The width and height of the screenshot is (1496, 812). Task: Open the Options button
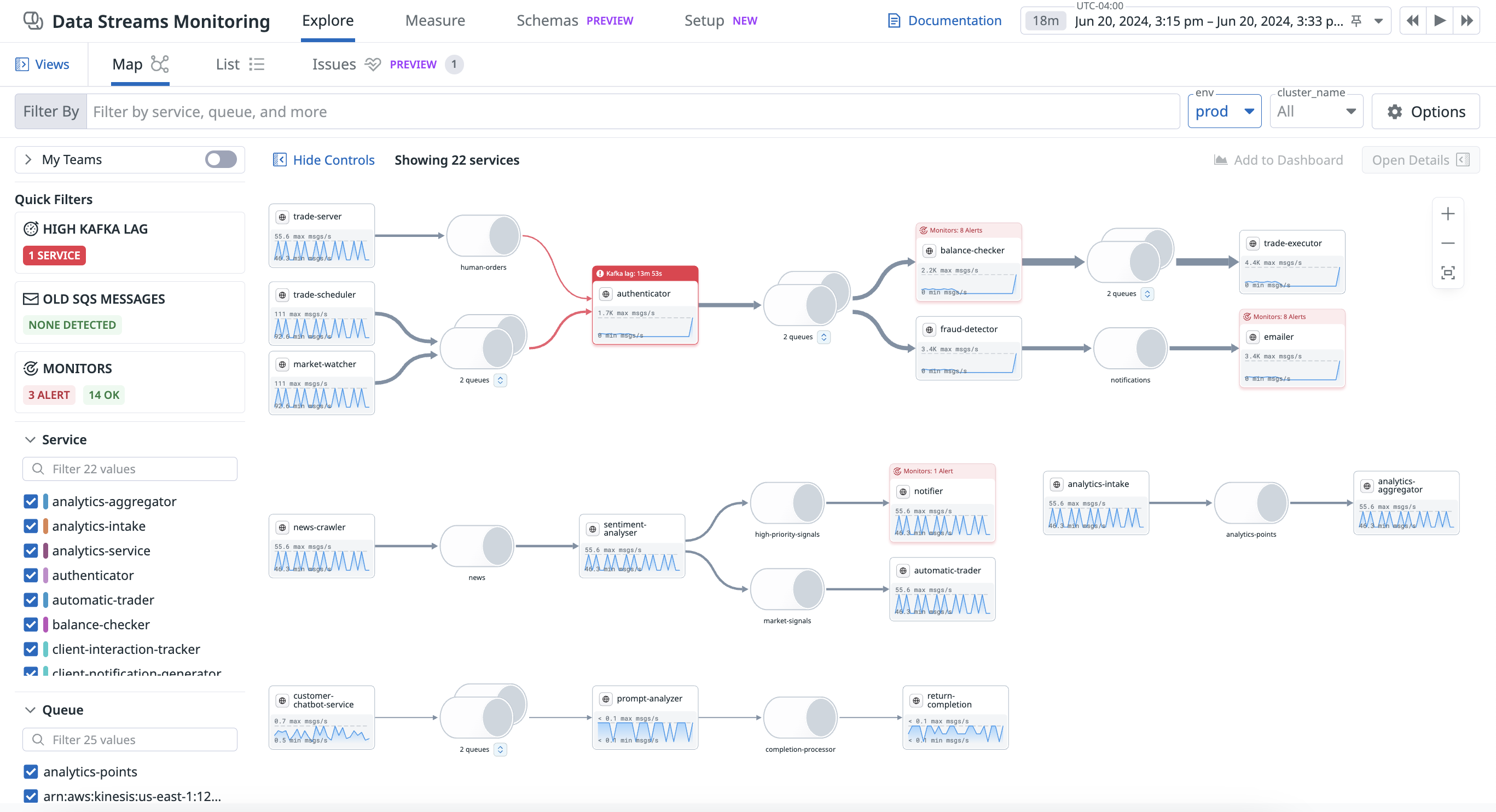pyautogui.click(x=1425, y=112)
